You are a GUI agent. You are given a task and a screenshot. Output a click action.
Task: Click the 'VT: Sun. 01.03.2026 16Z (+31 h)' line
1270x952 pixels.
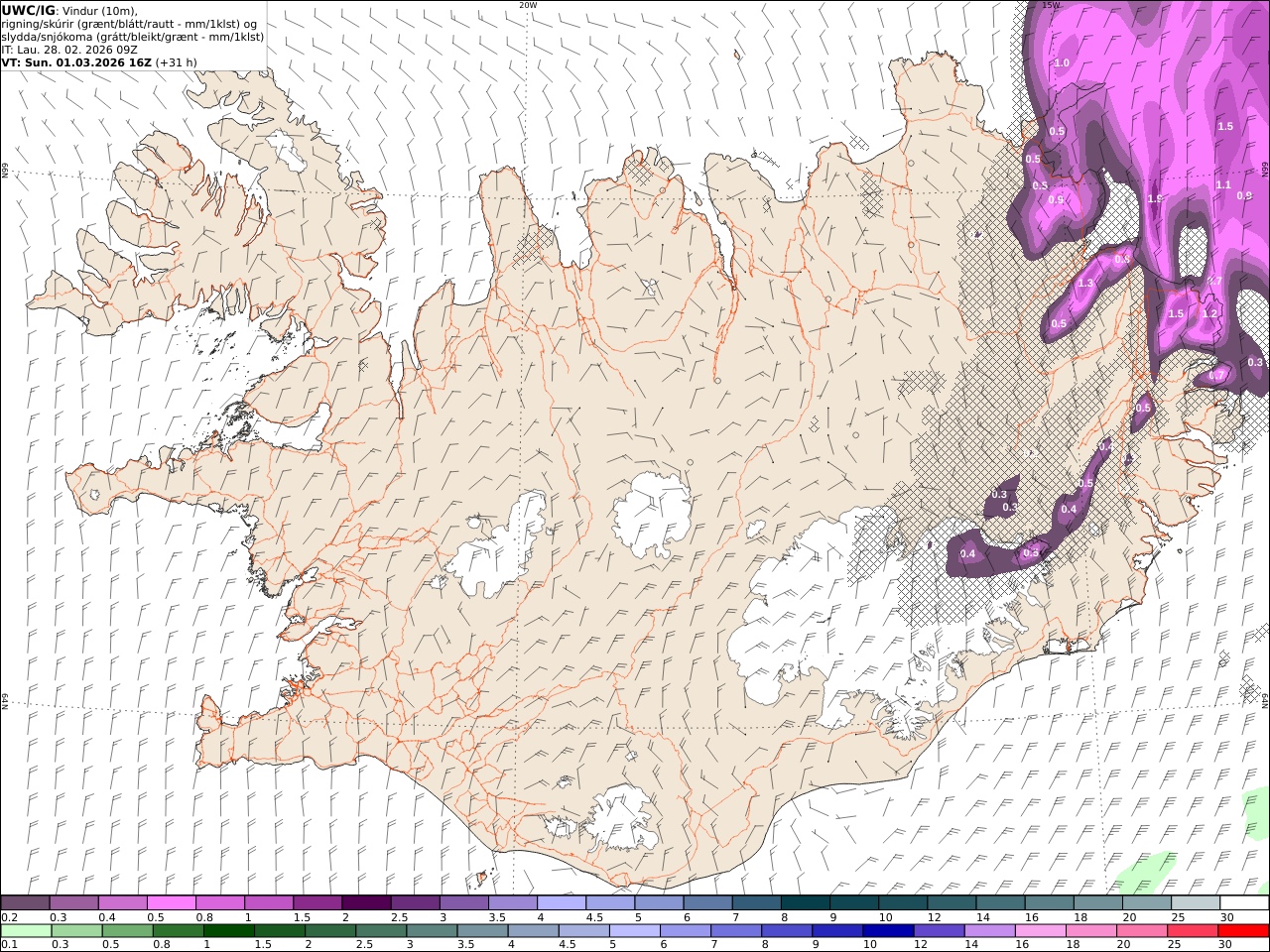click(99, 62)
